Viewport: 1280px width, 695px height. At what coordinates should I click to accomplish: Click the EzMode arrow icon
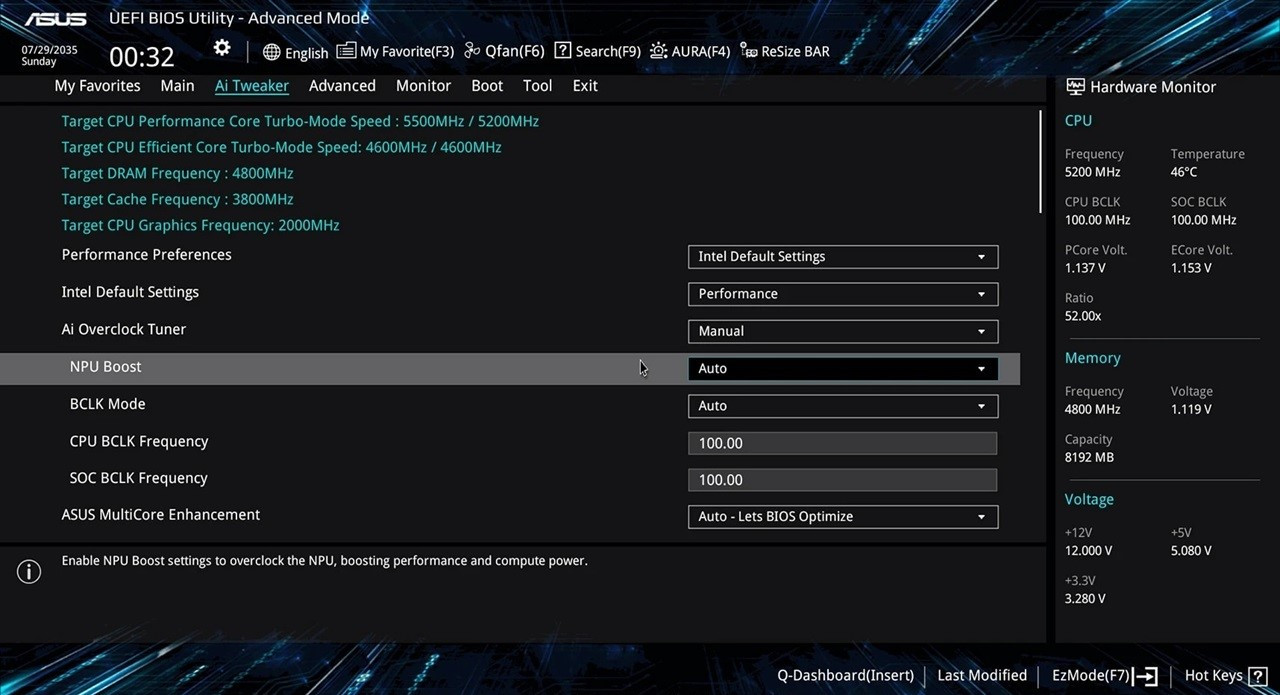[x=1146, y=676]
